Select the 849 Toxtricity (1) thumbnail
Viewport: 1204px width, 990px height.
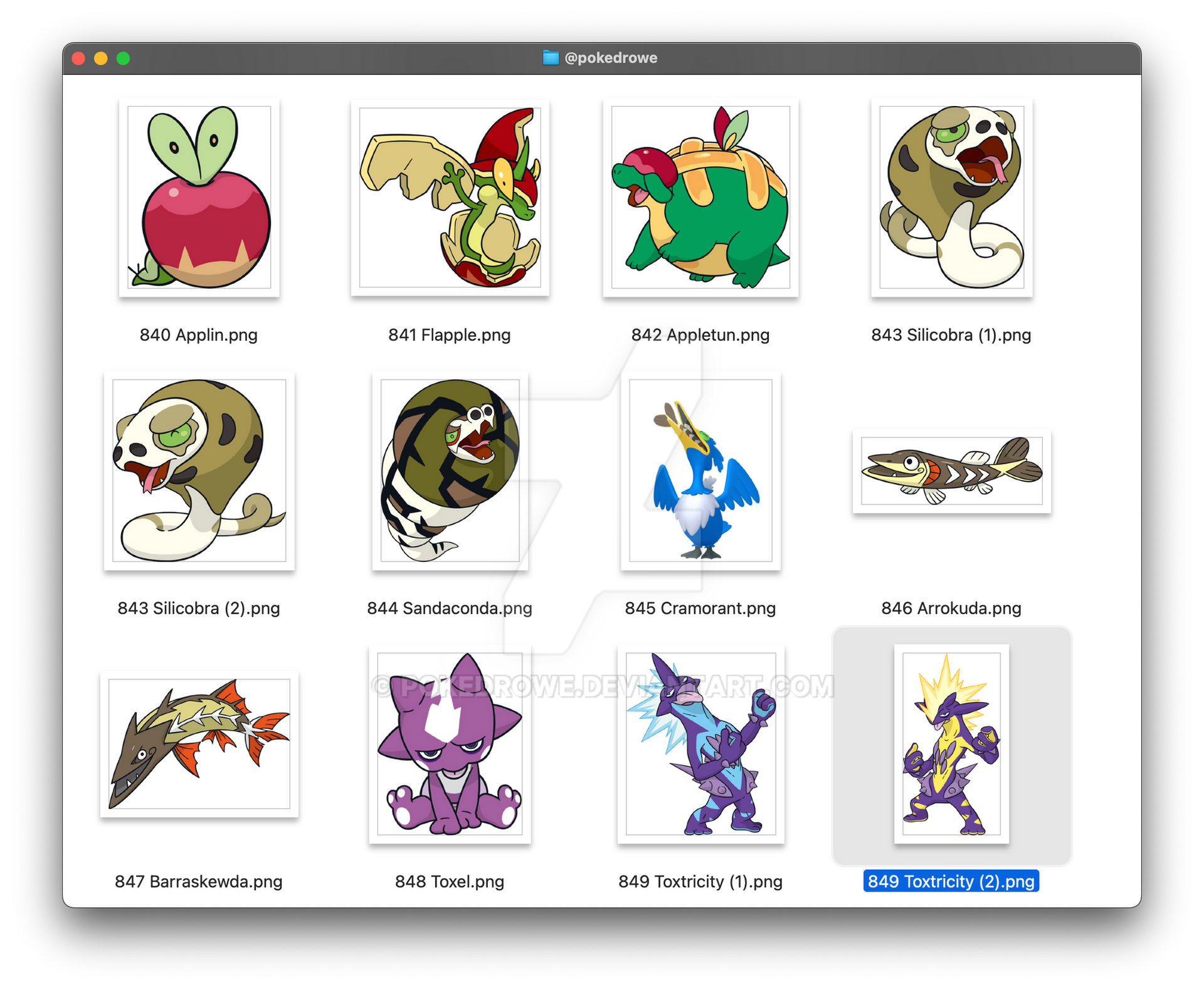pos(700,743)
